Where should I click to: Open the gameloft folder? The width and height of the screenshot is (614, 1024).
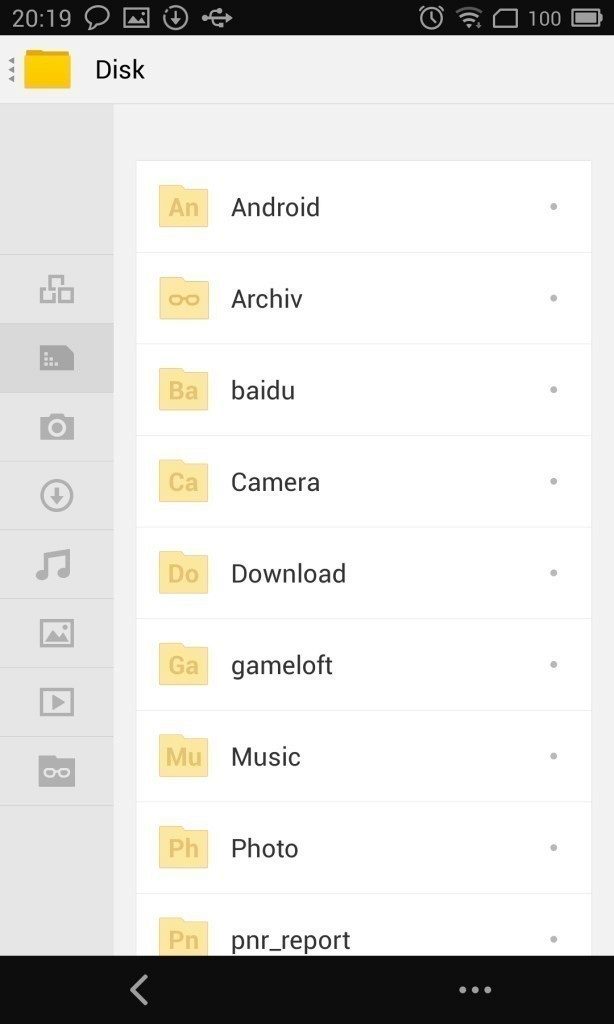pyautogui.click(x=364, y=665)
